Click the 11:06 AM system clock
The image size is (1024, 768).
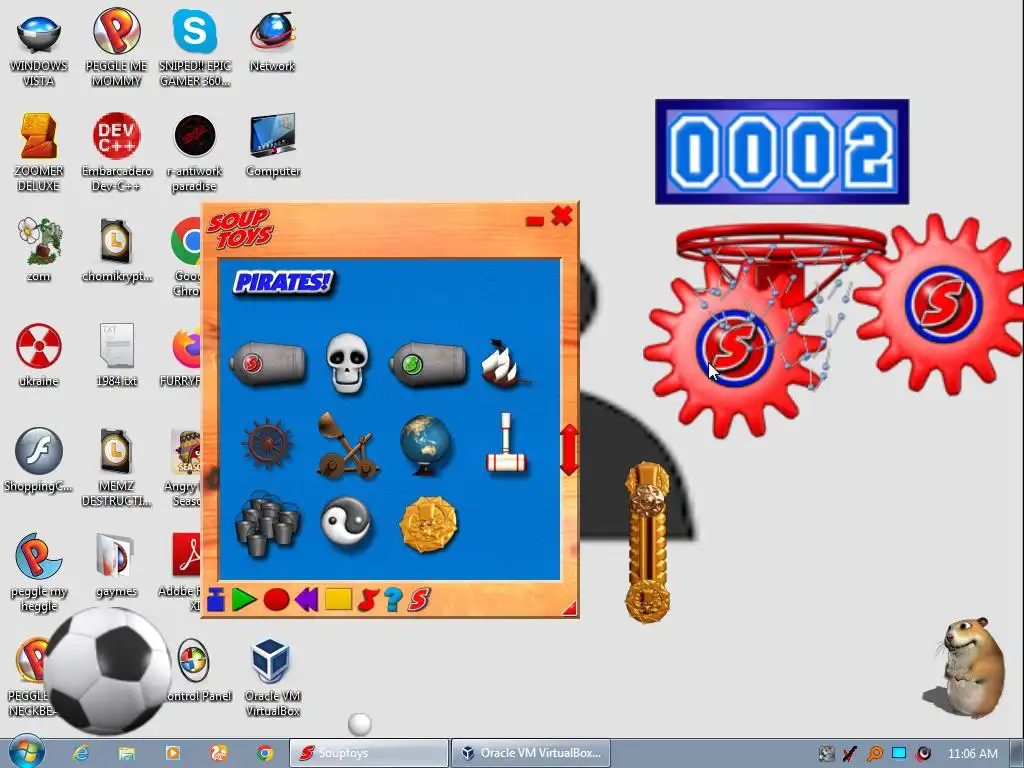[x=972, y=754]
